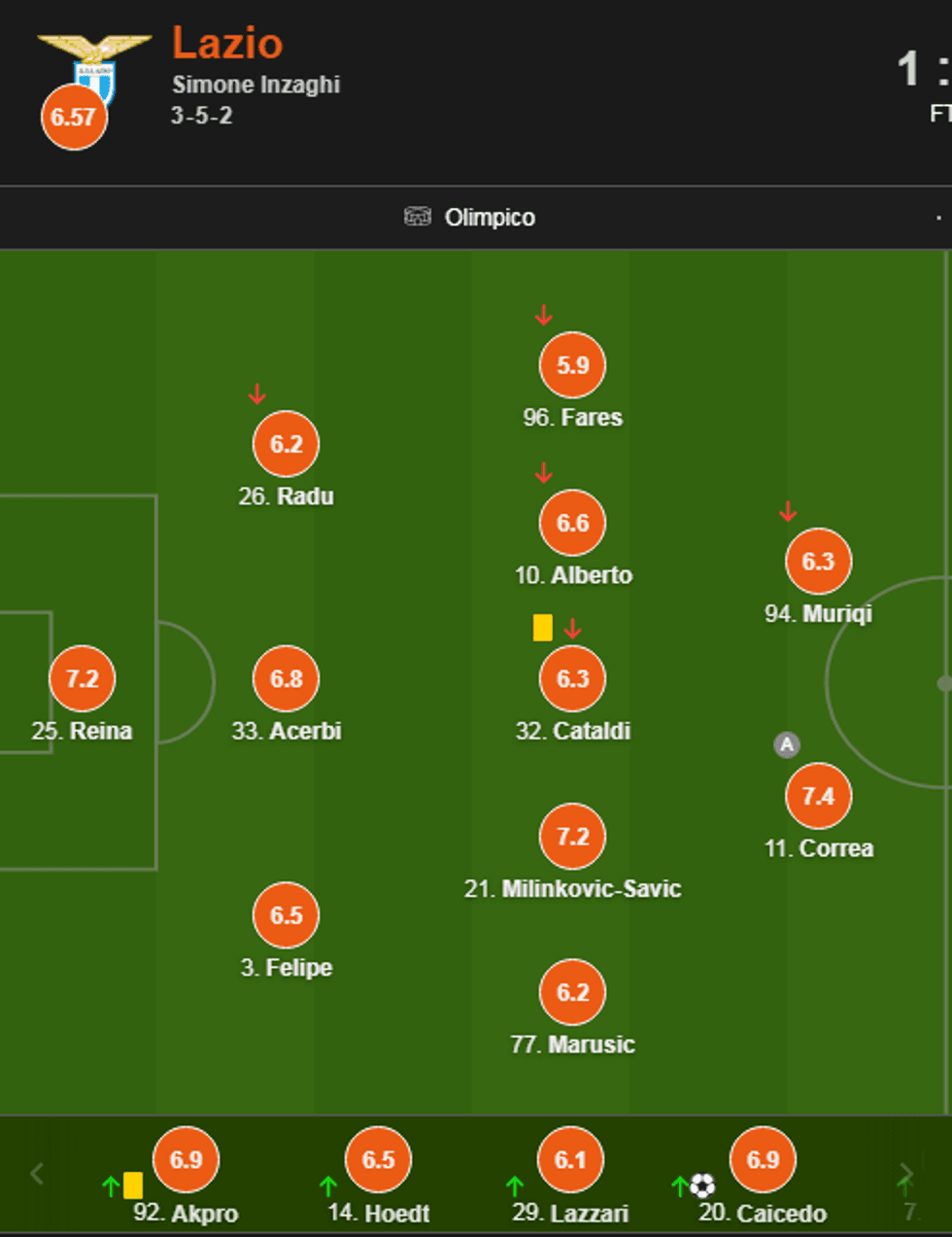Screen dimensions: 952x1237
Task: Select Milinkovic-Savic's rating circle
Action: tap(572, 837)
